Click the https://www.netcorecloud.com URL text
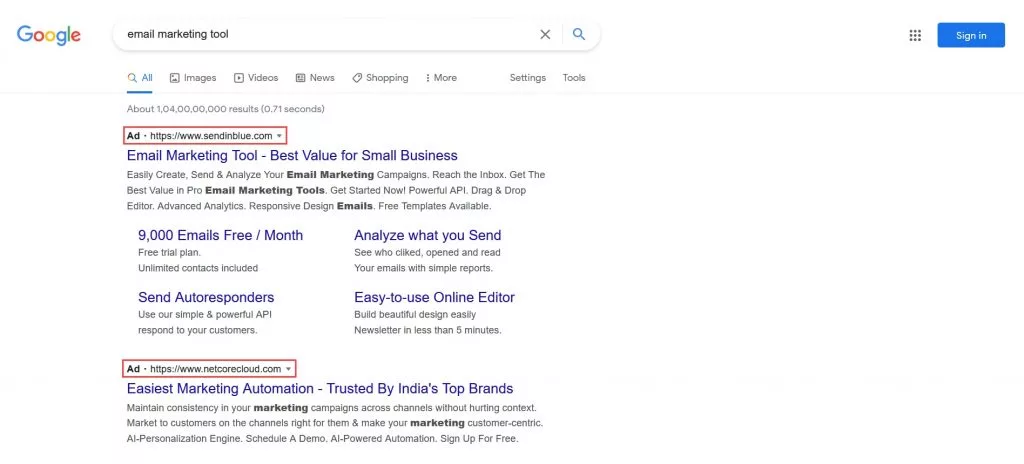This screenshot has height=464, width=1024. (216, 369)
